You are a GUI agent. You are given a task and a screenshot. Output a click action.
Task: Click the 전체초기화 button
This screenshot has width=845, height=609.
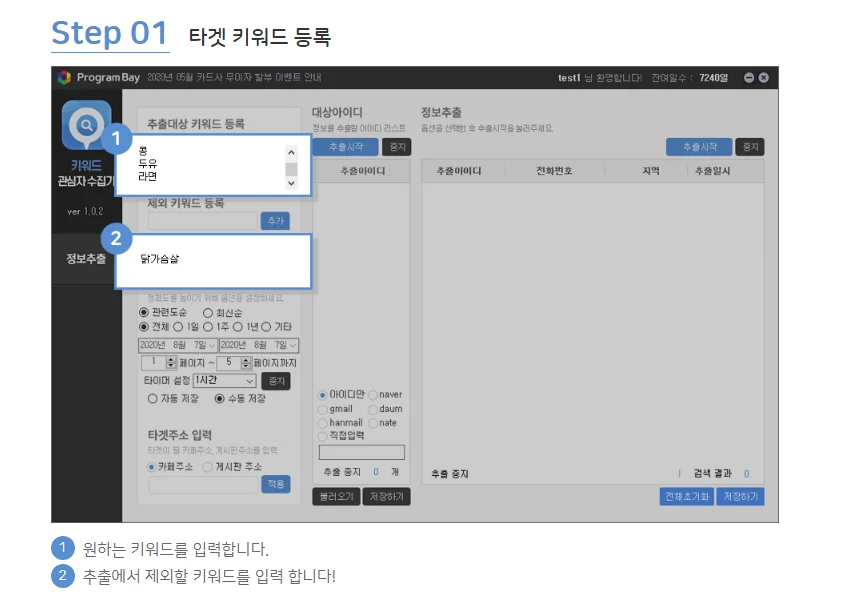pos(687,497)
